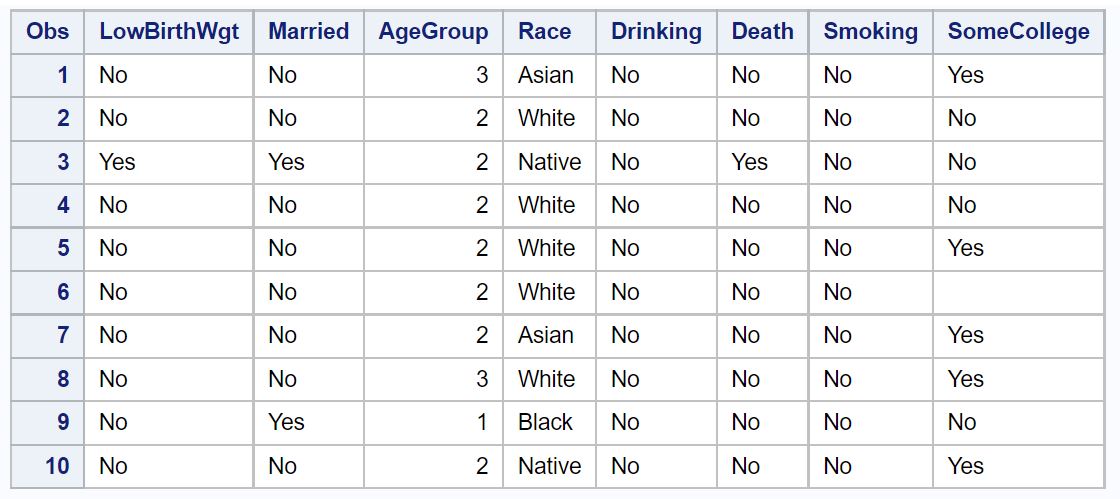
Task: Click the Black race cell in row 9
Action: coord(549,423)
